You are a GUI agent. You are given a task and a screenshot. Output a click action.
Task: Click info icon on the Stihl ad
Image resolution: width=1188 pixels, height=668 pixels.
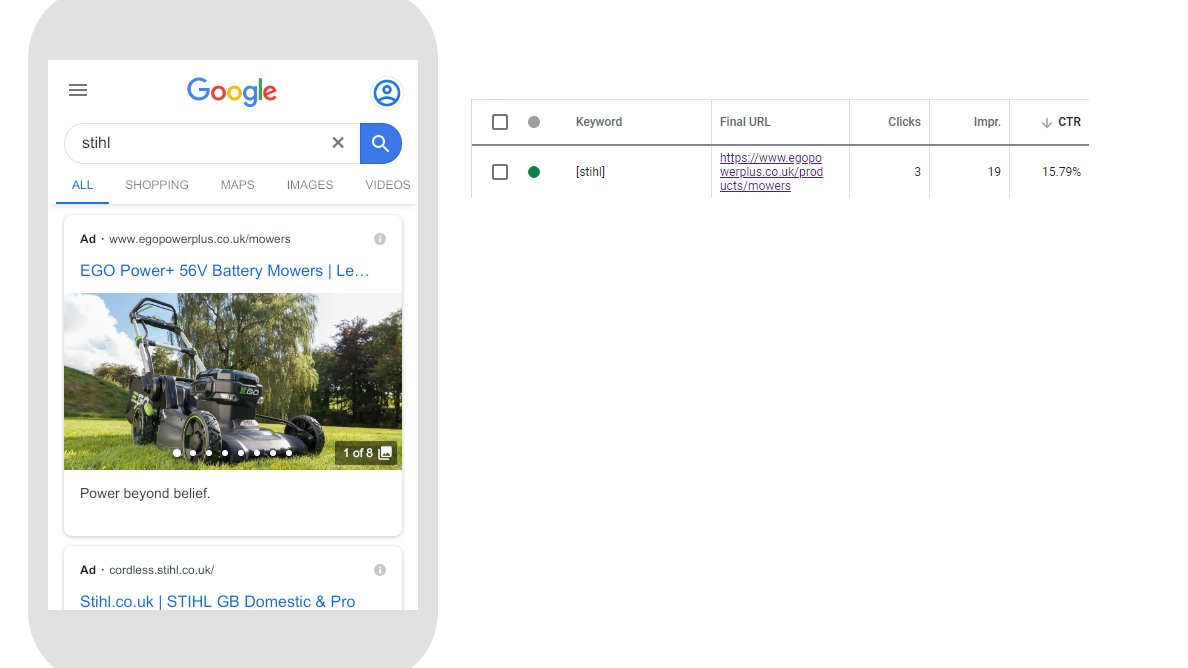[380, 570]
